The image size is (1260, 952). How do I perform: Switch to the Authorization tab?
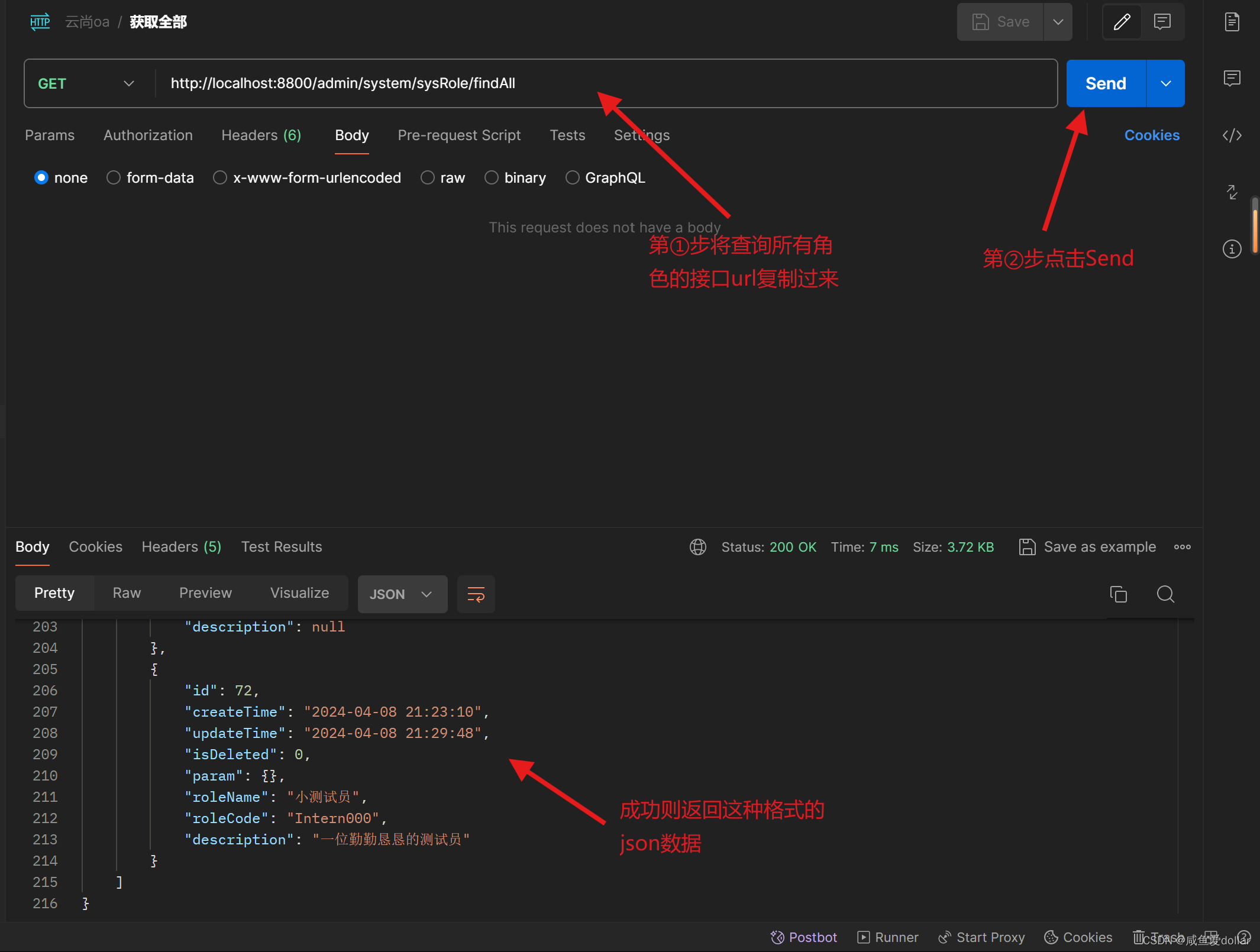(x=148, y=135)
